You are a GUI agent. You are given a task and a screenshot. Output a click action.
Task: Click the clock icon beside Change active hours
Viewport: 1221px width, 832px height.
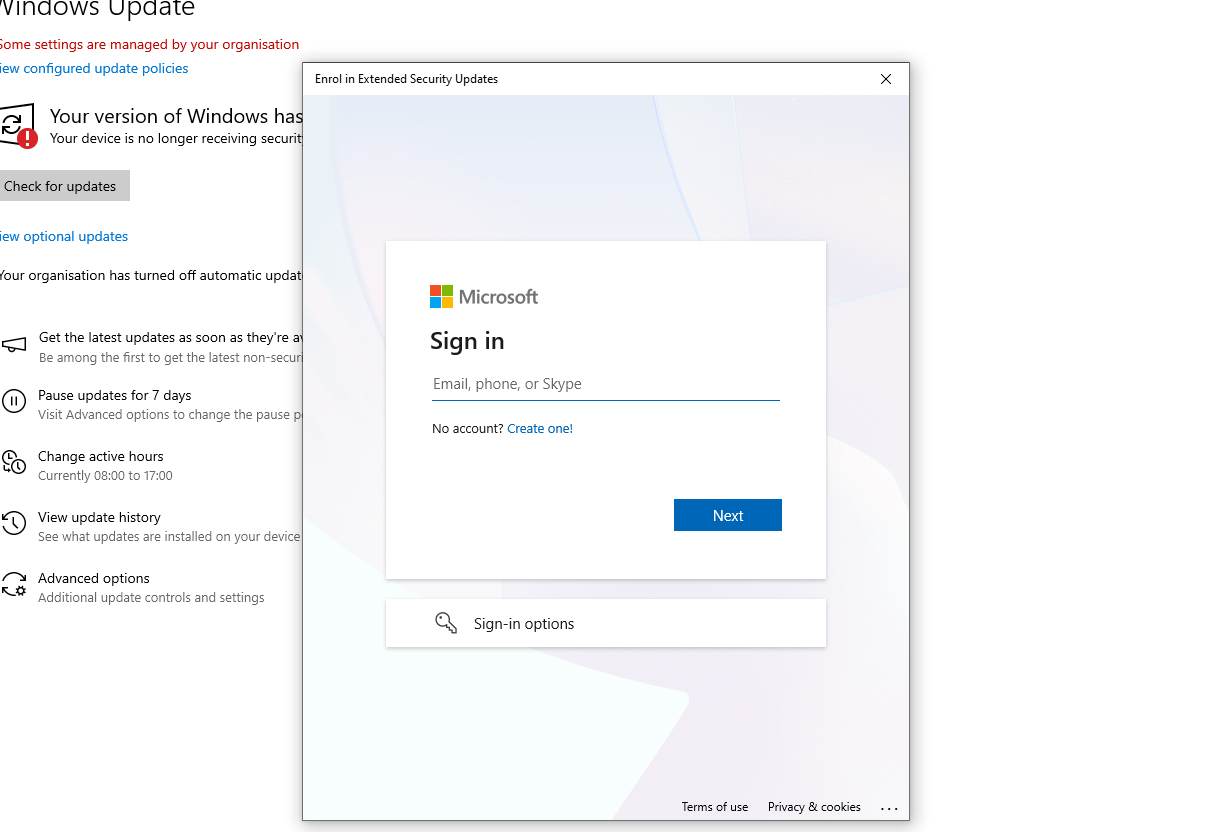pos(14,463)
